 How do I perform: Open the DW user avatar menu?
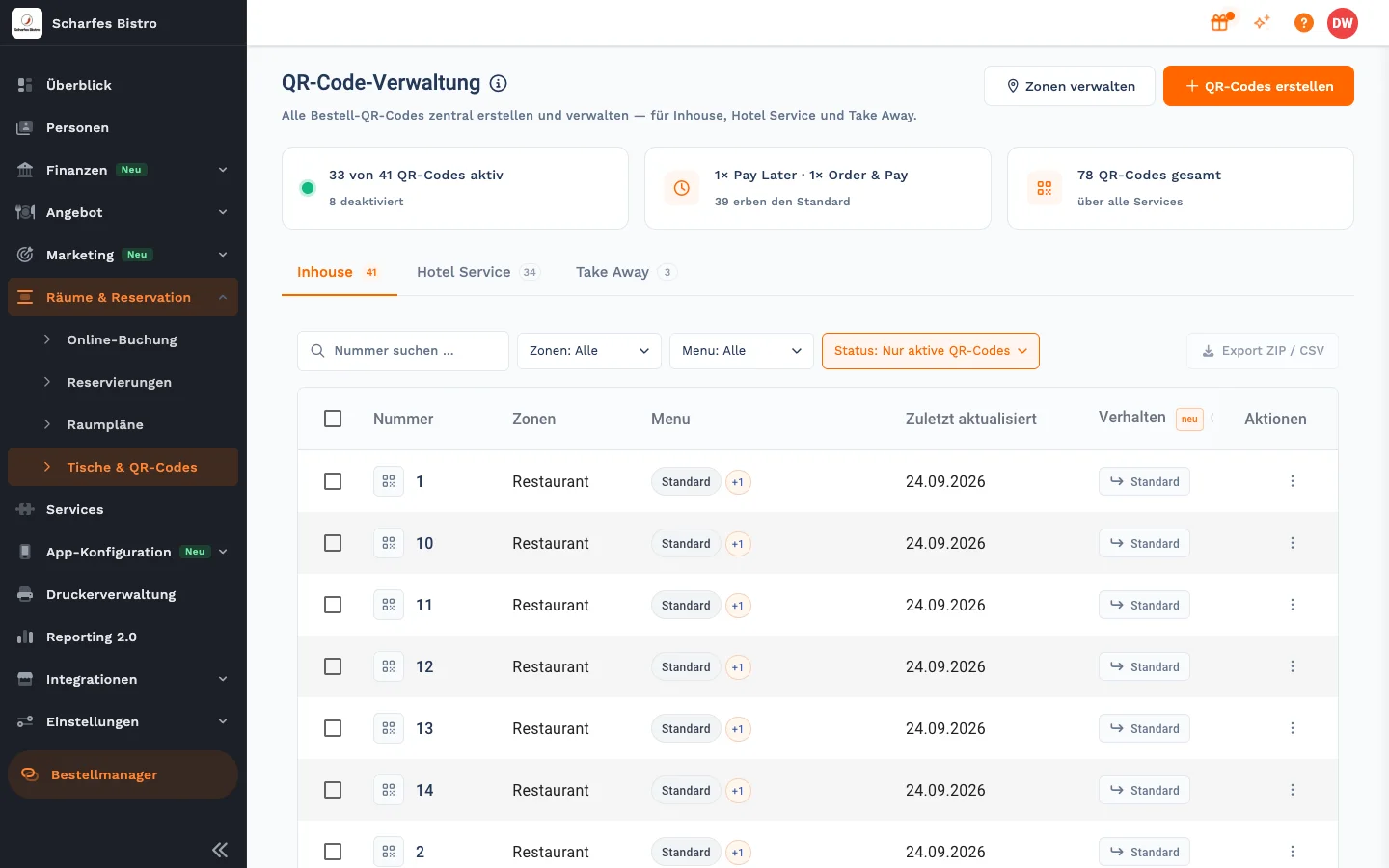tap(1343, 23)
